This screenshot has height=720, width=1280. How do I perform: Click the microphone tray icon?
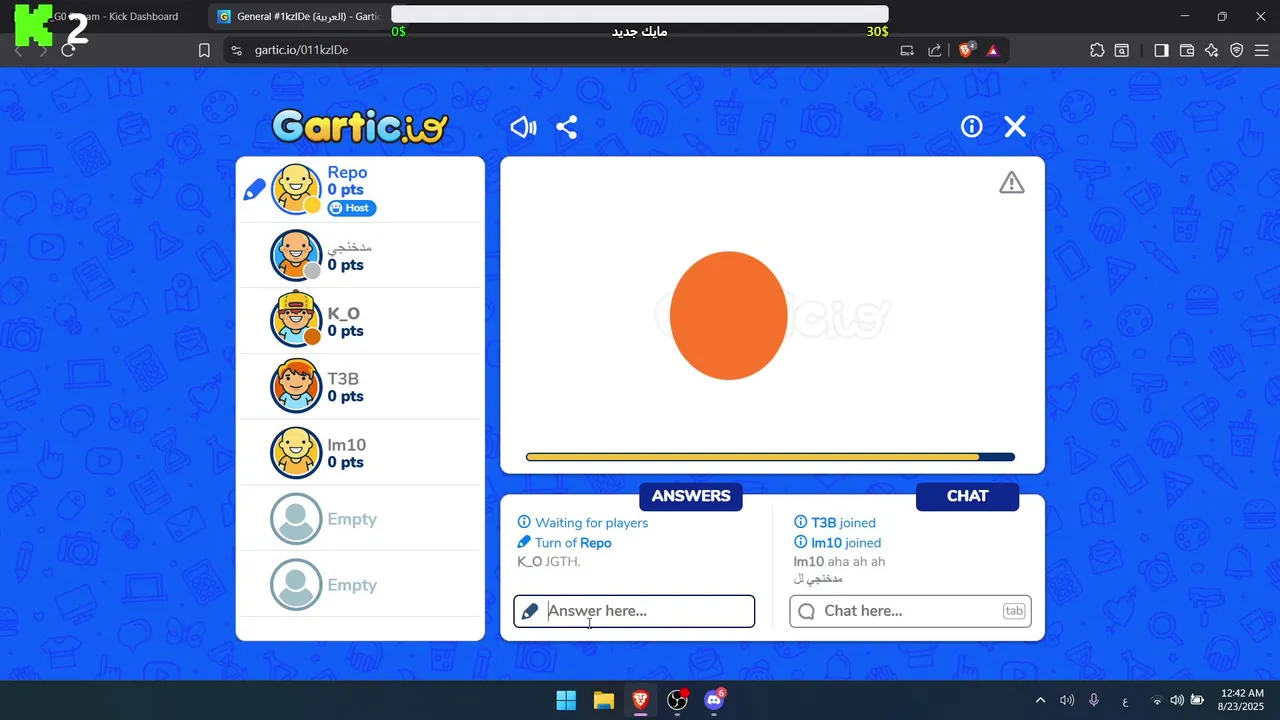[1094, 700]
